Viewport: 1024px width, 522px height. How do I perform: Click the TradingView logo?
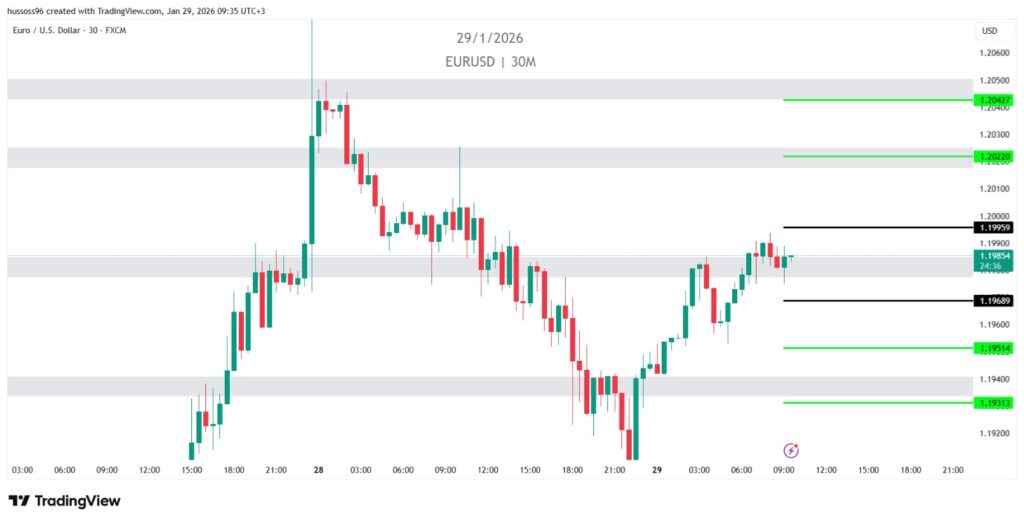click(x=65, y=501)
